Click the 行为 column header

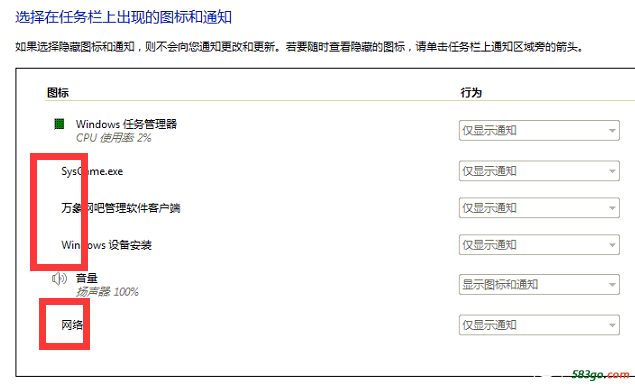click(x=471, y=93)
